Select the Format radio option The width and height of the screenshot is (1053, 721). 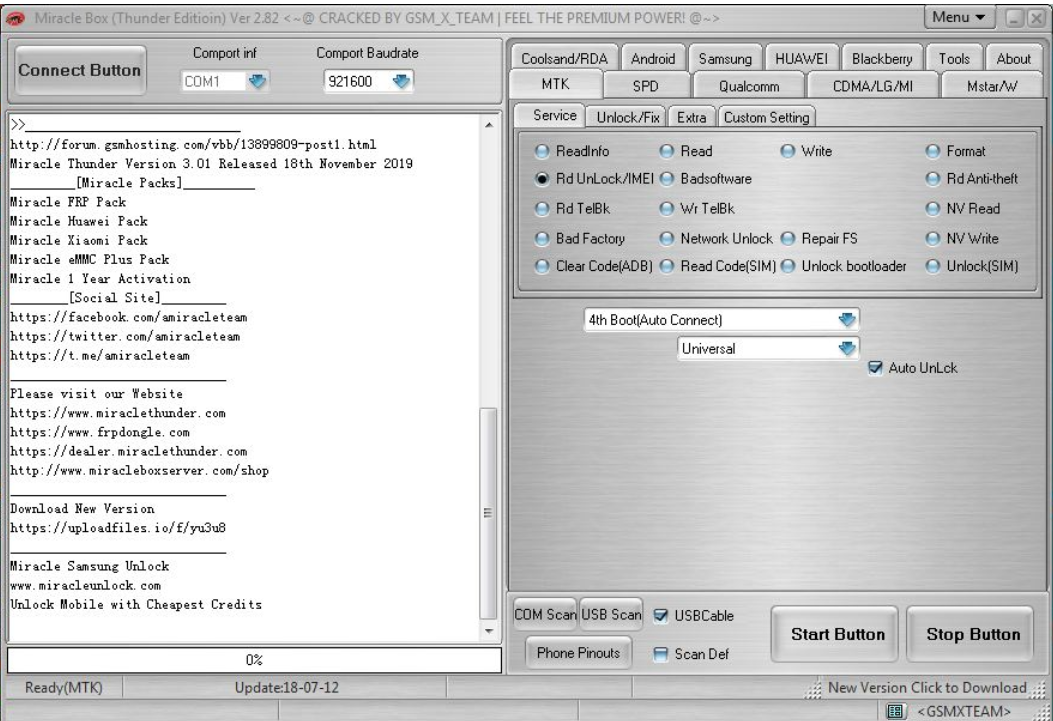932,151
